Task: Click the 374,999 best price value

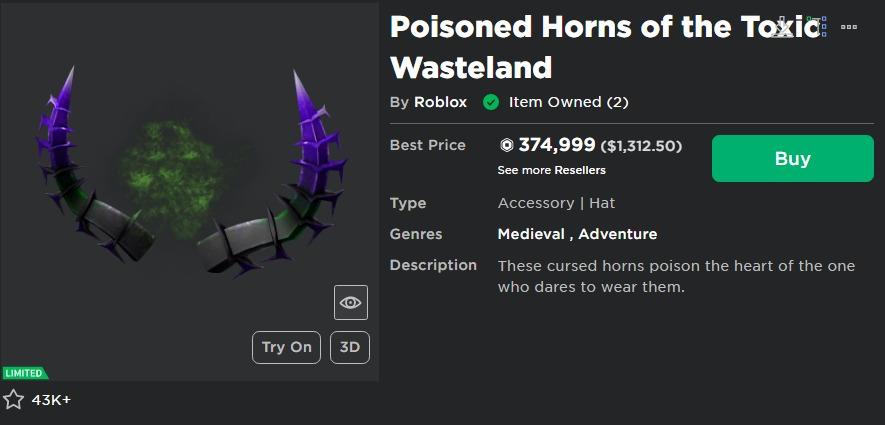Action: pyautogui.click(x=557, y=145)
